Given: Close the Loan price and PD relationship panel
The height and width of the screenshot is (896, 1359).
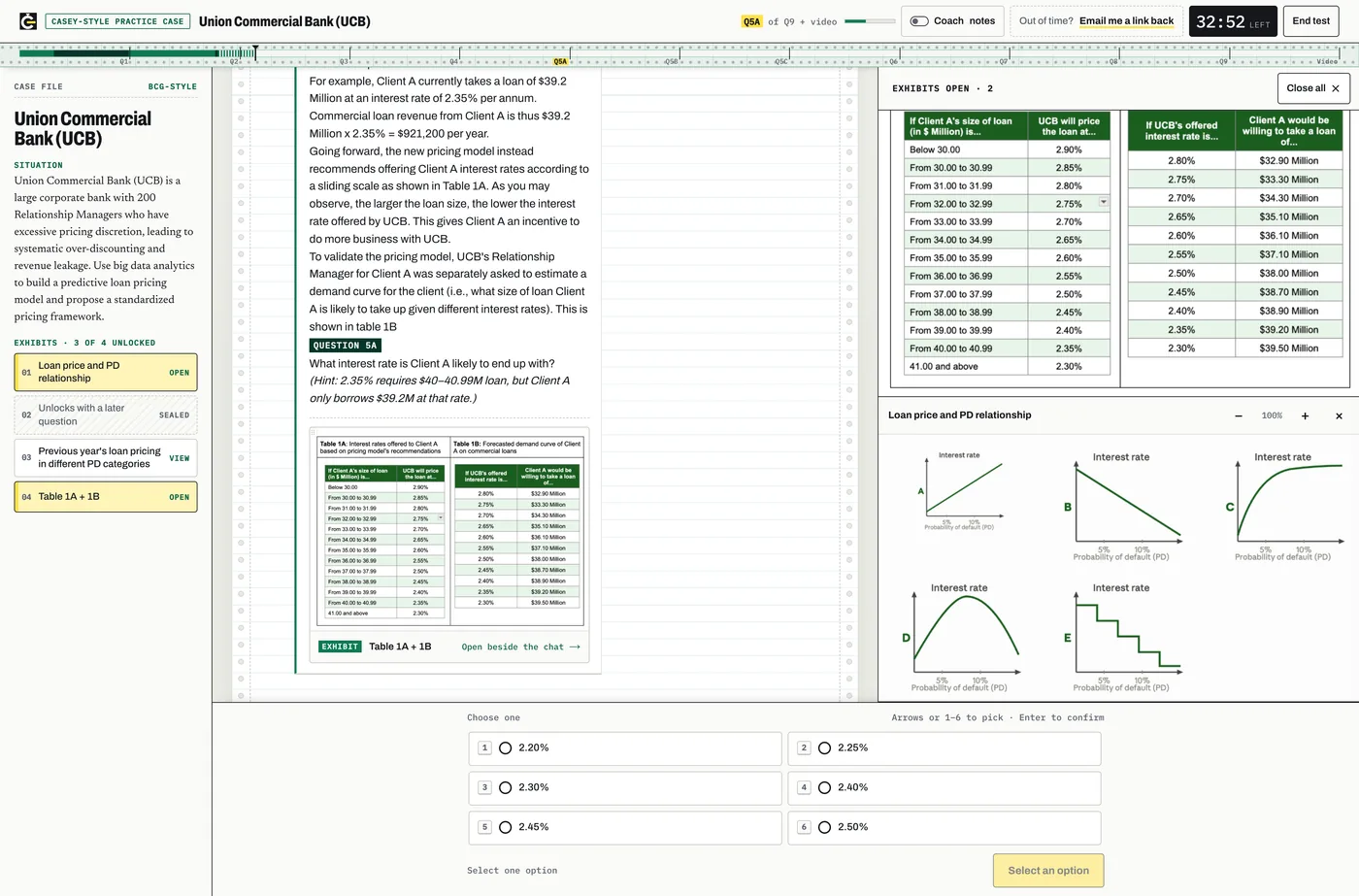Looking at the screenshot, I should [x=1339, y=415].
